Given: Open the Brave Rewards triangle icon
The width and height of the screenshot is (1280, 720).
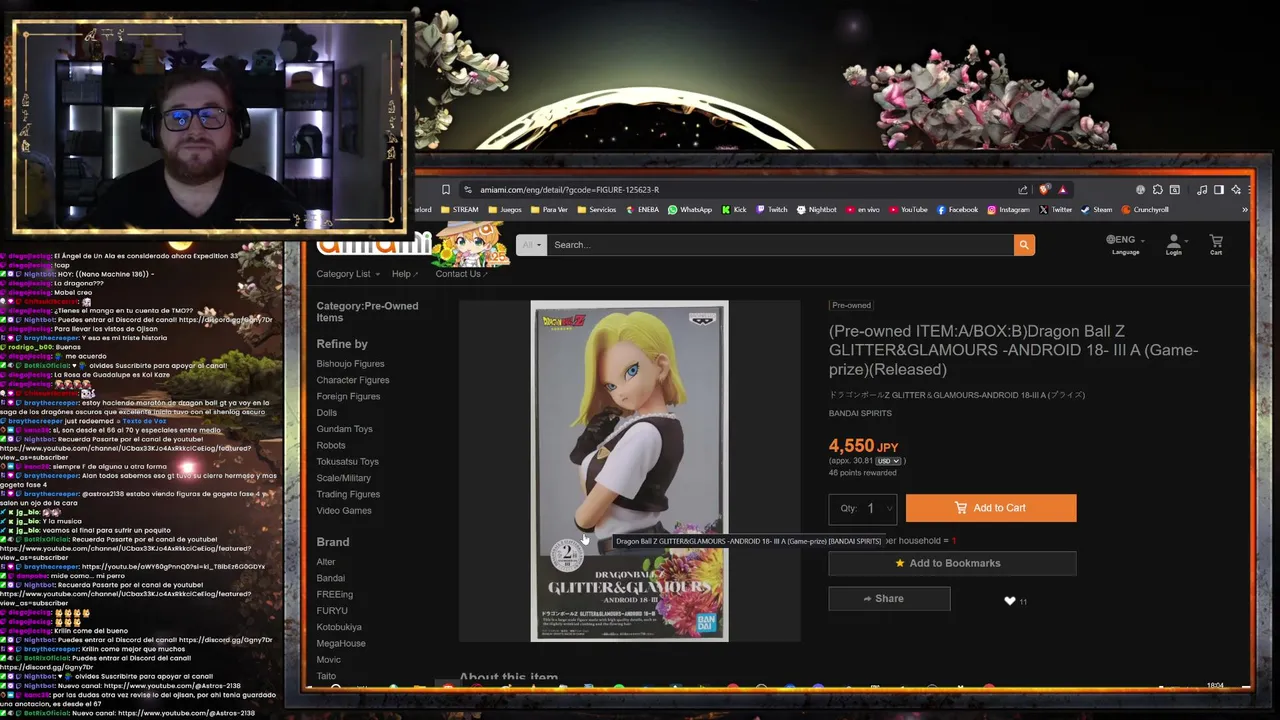Looking at the screenshot, I should click(x=1062, y=189).
